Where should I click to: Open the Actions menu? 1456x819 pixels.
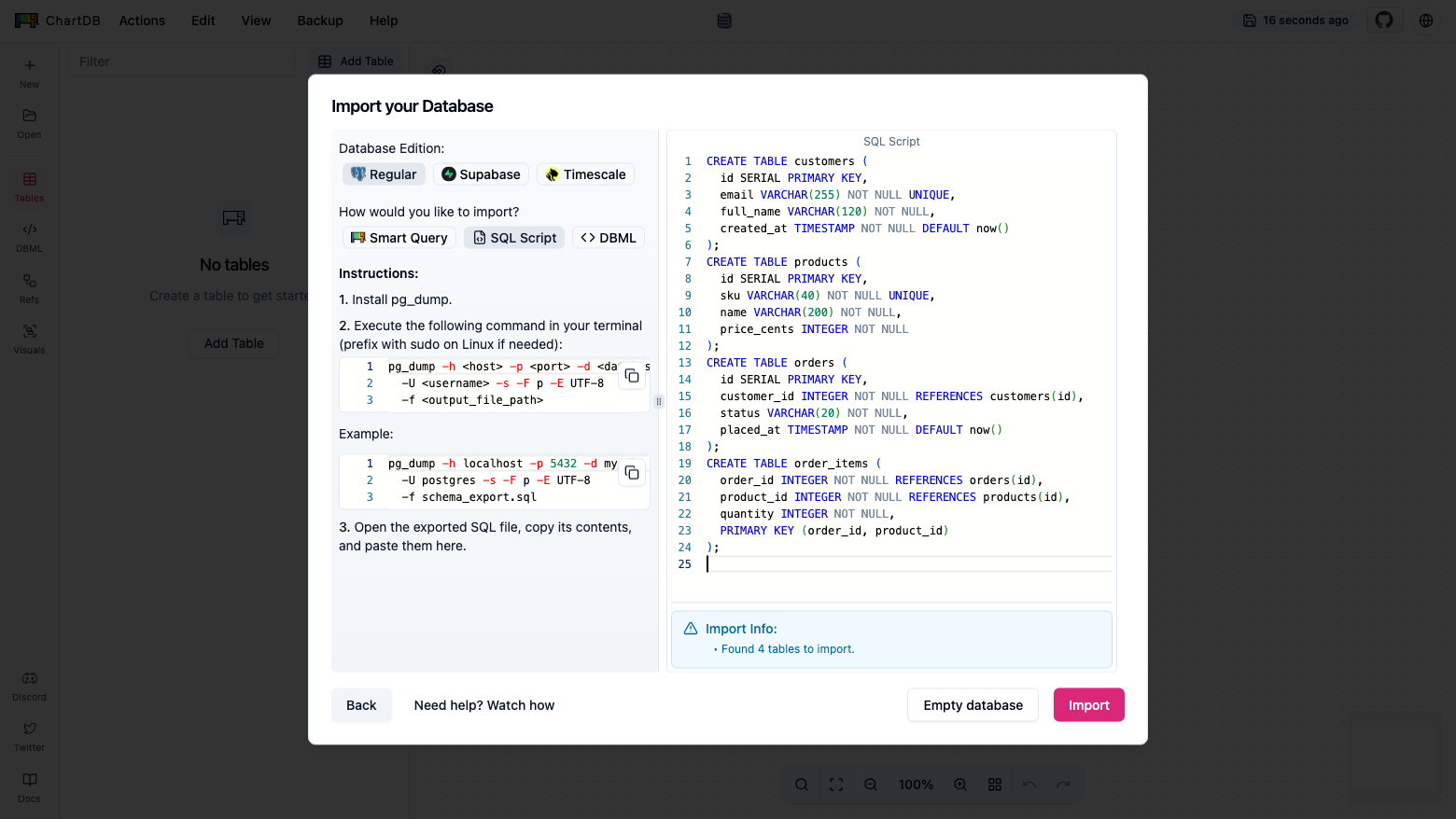click(142, 21)
